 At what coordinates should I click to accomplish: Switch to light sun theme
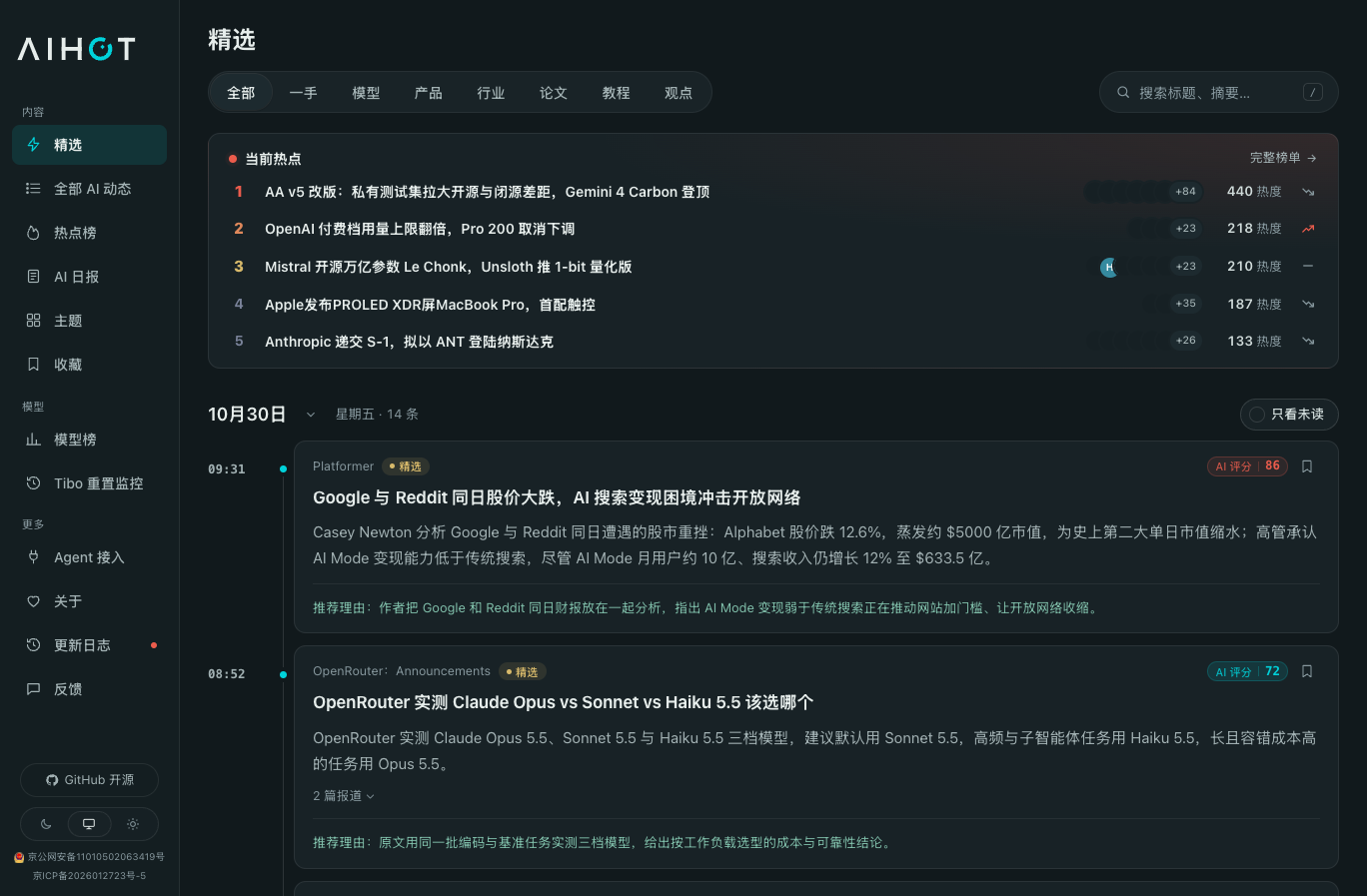click(x=133, y=824)
